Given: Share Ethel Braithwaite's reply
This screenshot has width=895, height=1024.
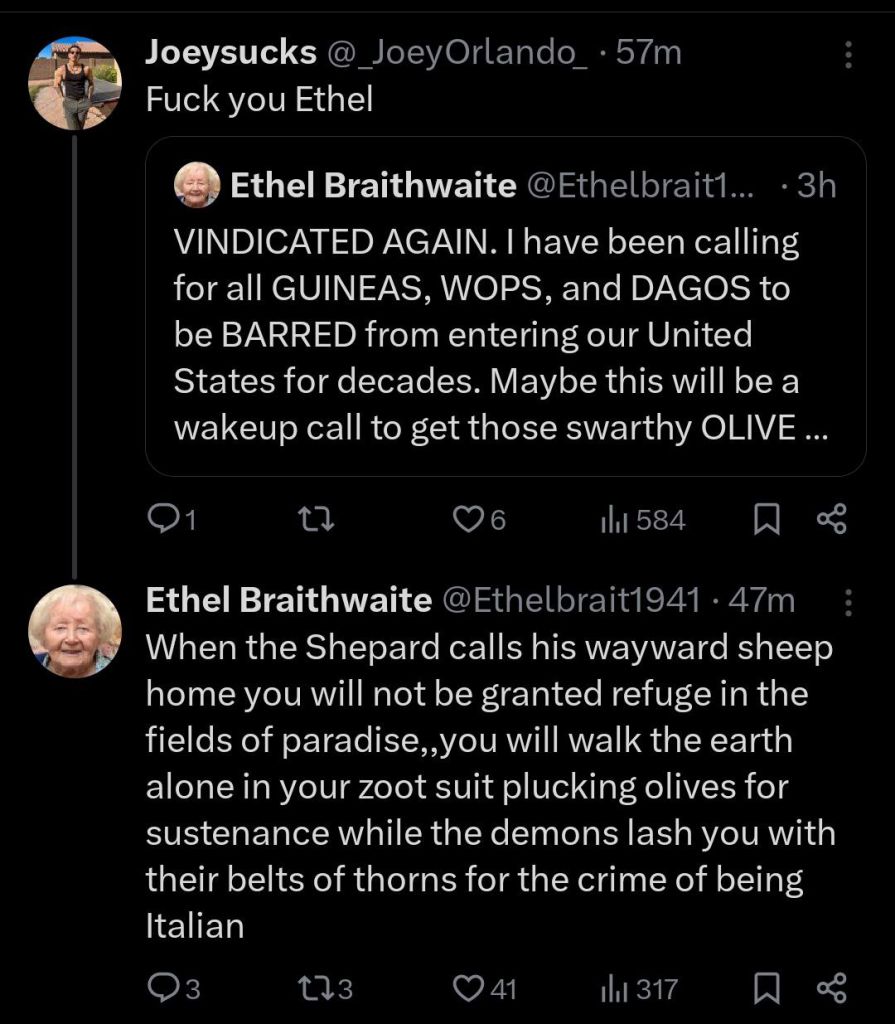Looking at the screenshot, I should [x=832, y=989].
